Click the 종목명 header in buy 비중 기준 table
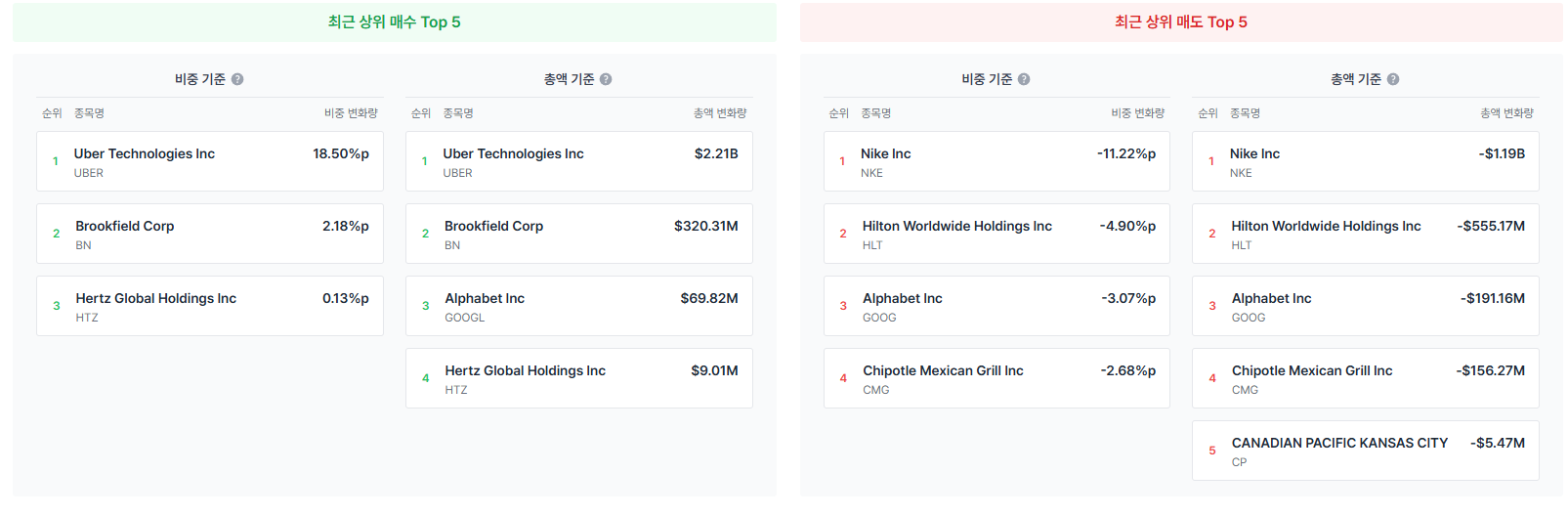This screenshot has width=1568, height=516. point(89,113)
